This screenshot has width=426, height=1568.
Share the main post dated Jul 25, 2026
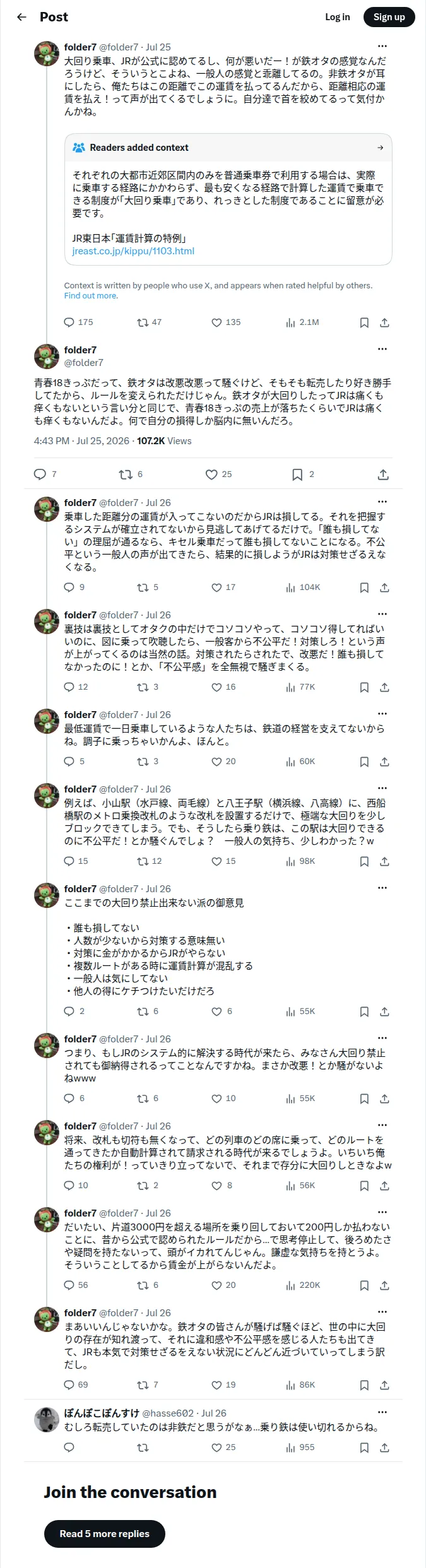[x=383, y=475]
